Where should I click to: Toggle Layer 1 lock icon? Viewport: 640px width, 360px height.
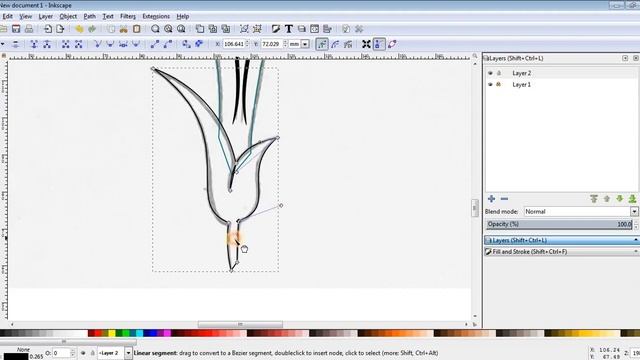pyautogui.click(x=499, y=84)
